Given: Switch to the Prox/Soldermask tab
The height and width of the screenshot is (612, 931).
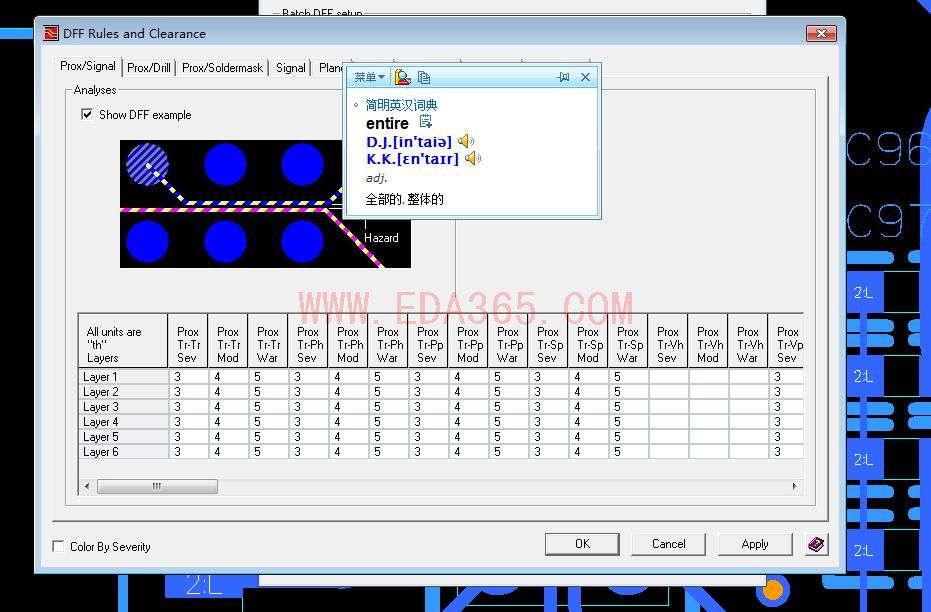Looking at the screenshot, I should (222, 68).
